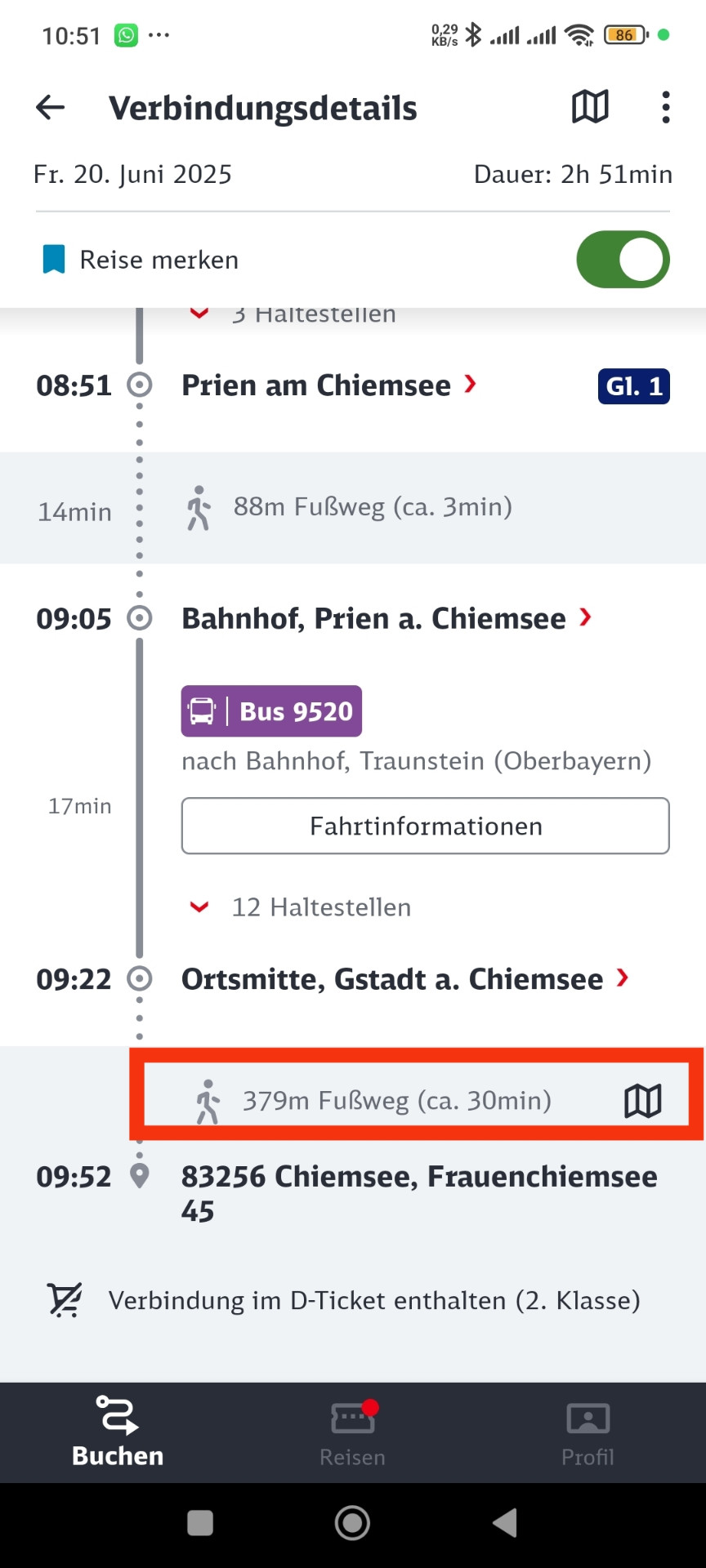
Task: Open the Profil tab
Action: 588,1432
